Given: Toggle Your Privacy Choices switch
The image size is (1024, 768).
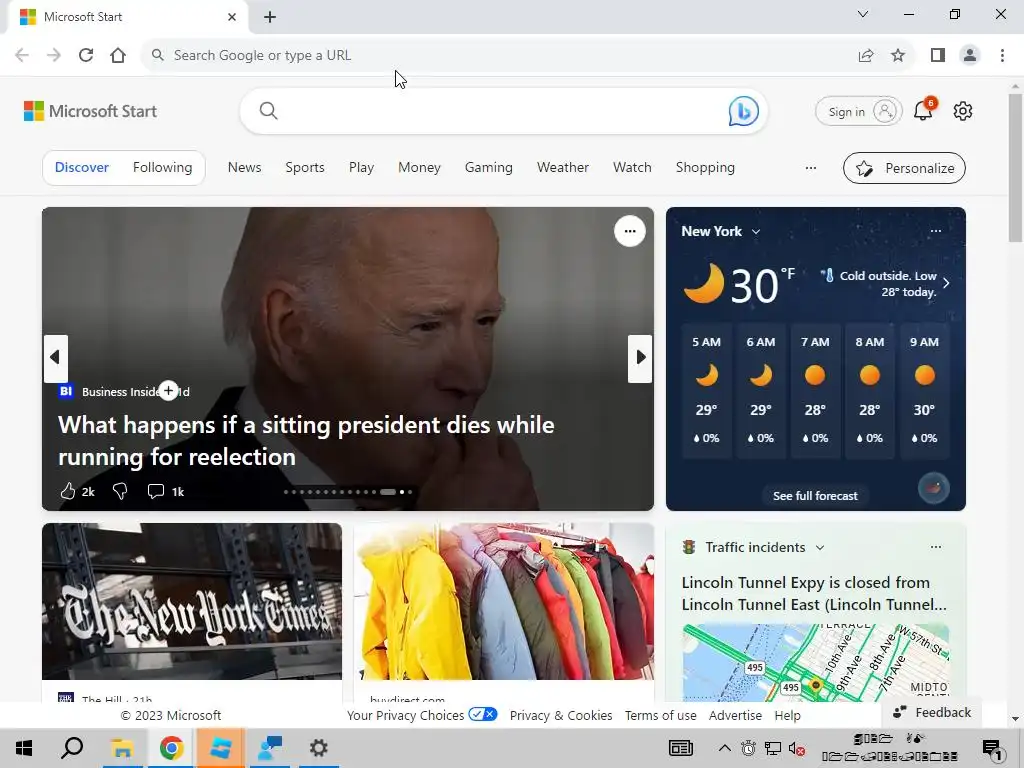Looking at the screenshot, I should [x=483, y=714].
